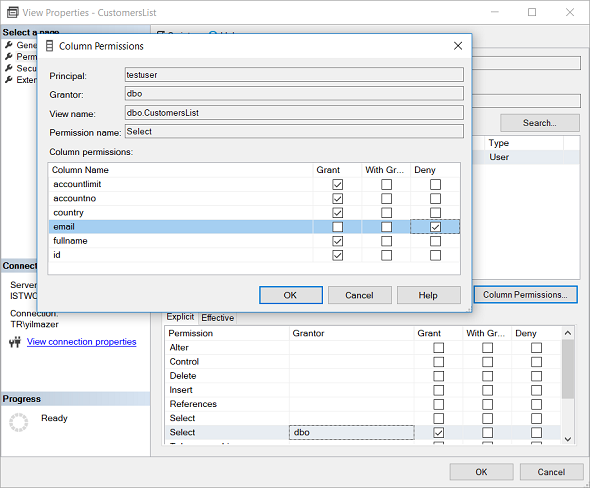
Task: Check Grant for Insert permission
Action: point(438,390)
